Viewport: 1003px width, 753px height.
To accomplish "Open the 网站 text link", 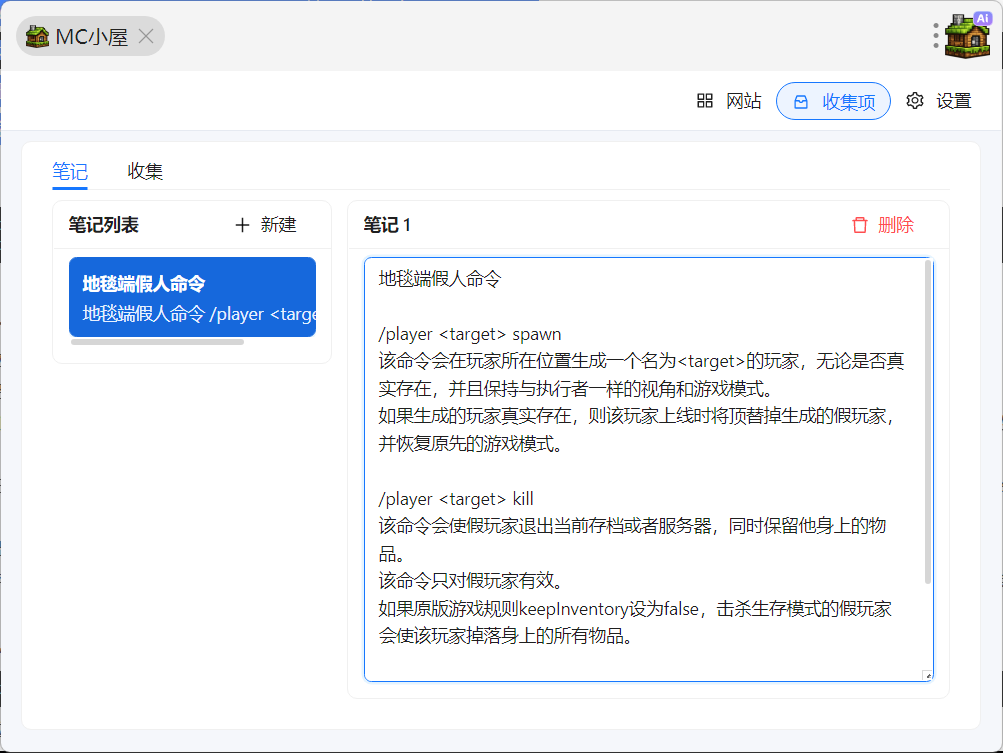I will pyautogui.click(x=743, y=101).
